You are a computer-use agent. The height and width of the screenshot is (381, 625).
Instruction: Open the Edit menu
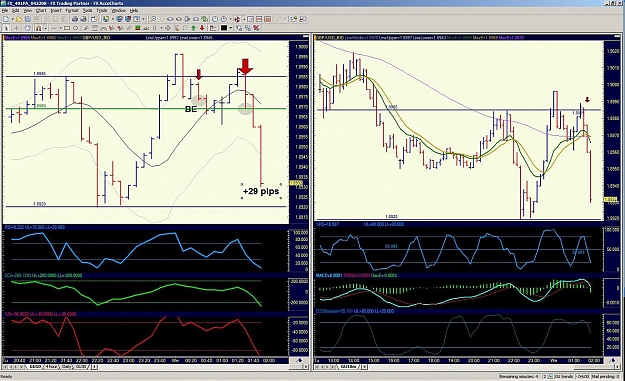click(16, 10)
